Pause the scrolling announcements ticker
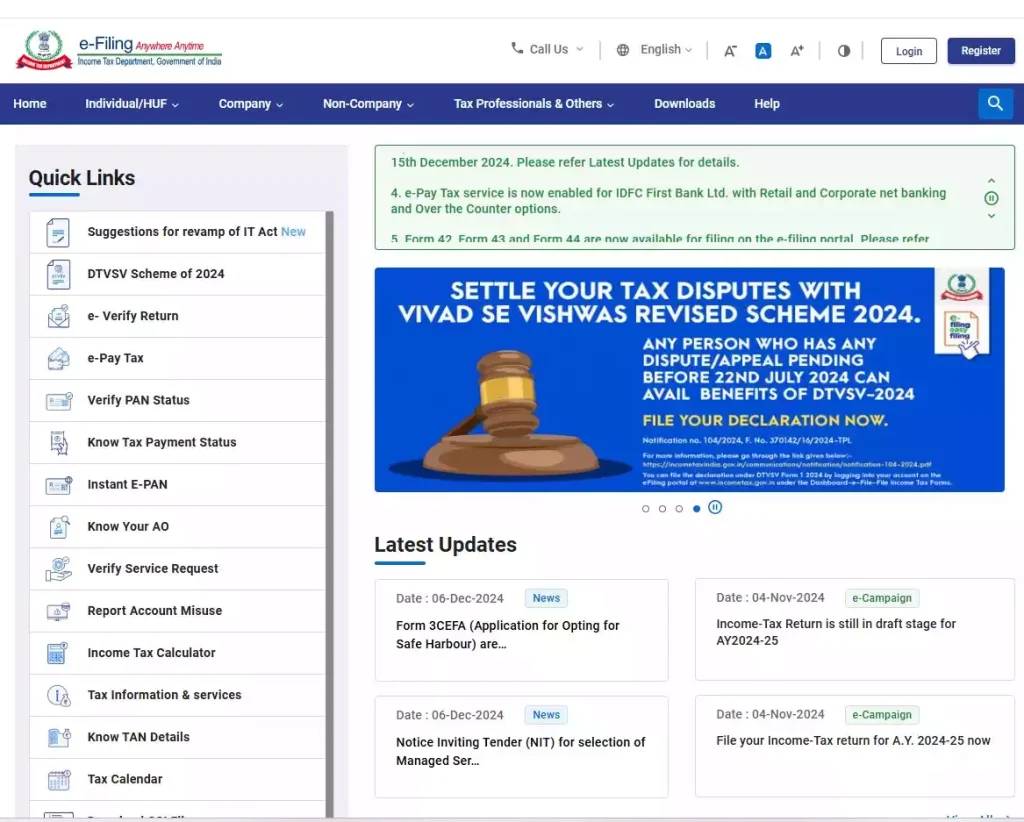 click(991, 198)
